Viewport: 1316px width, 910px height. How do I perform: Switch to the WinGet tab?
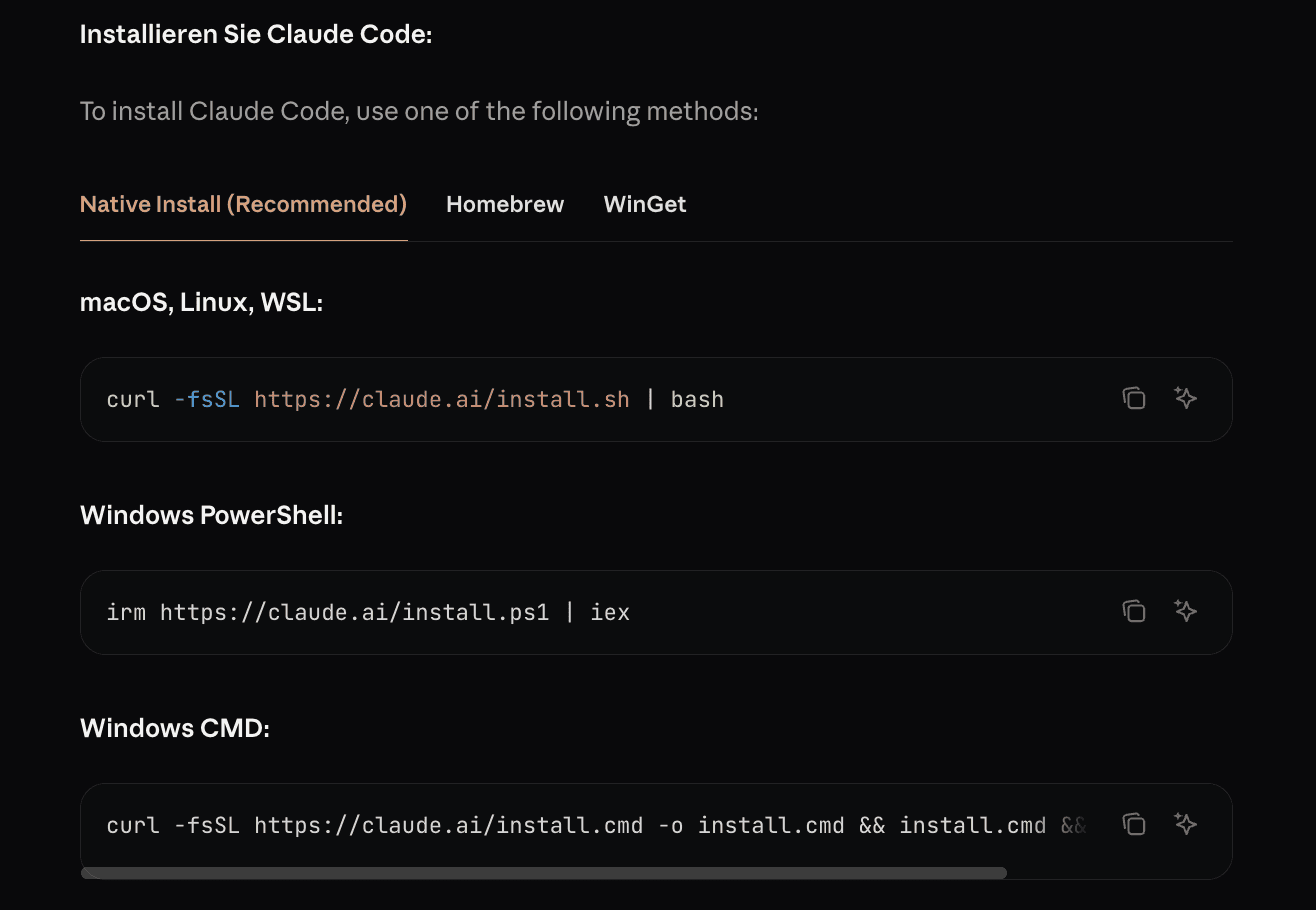(645, 204)
